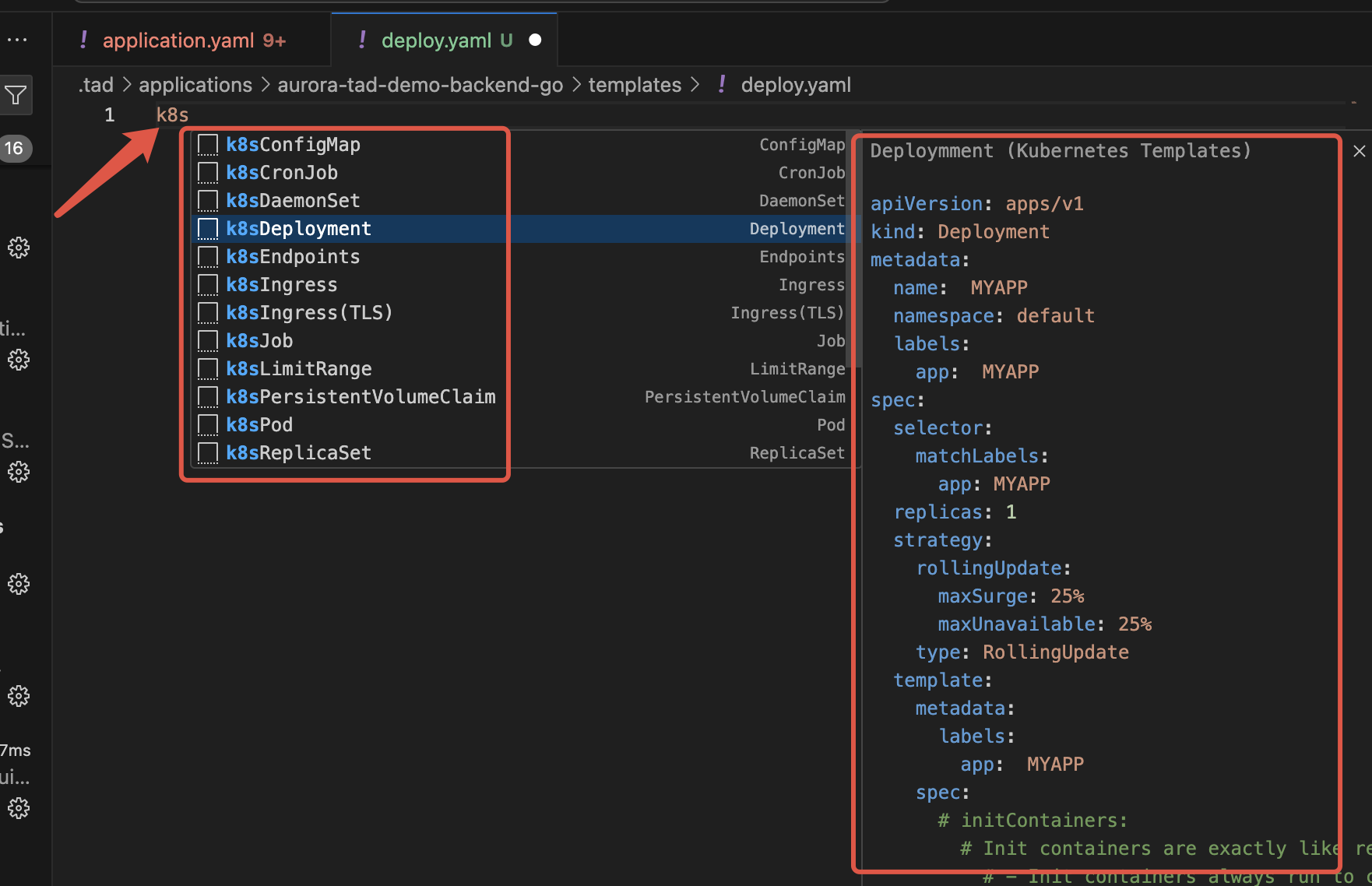This screenshot has height=886, width=1372.
Task: Click the 'matchLabels:' preview line
Action: [x=982, y=456]
